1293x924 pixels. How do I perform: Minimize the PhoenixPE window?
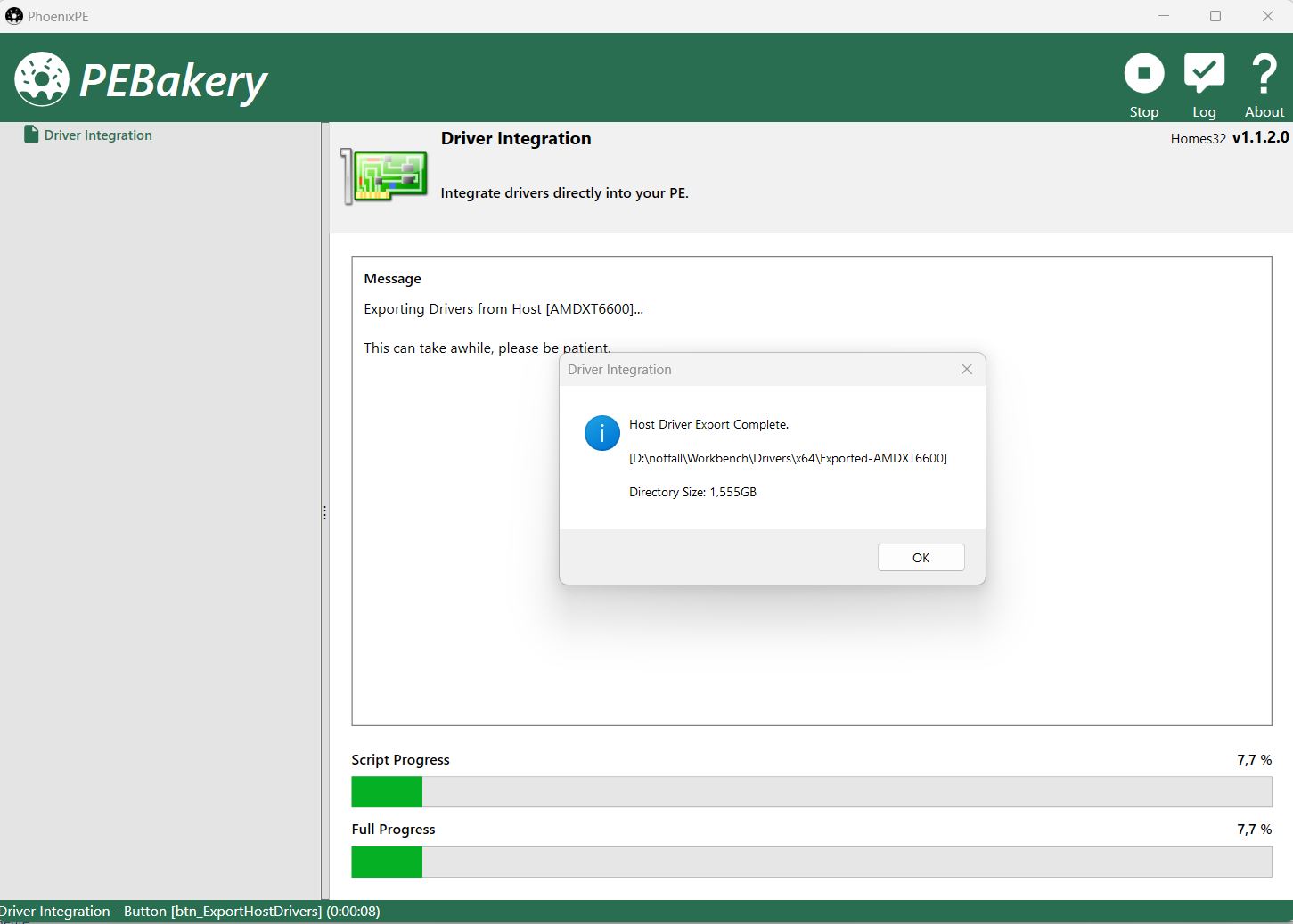[1164, 16]
